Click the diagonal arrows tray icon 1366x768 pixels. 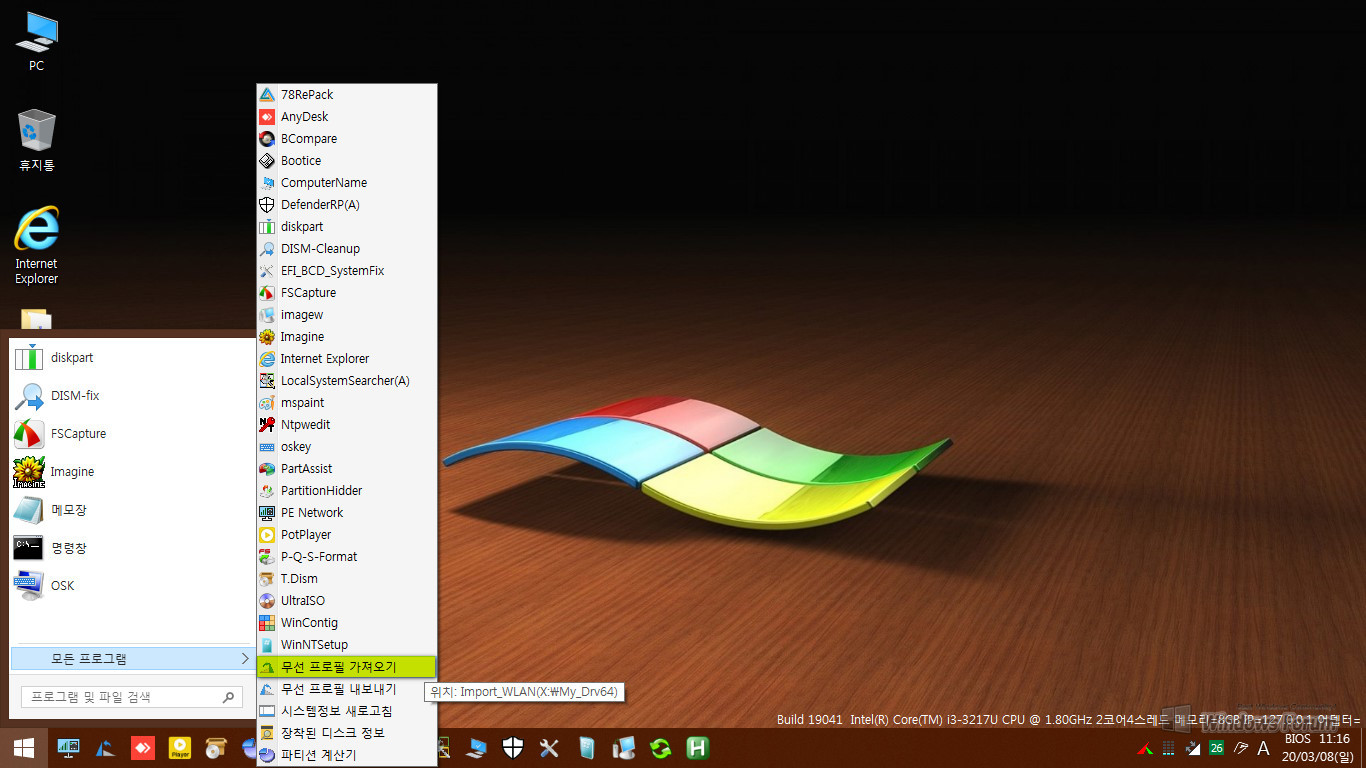[x=1192, y=748]
